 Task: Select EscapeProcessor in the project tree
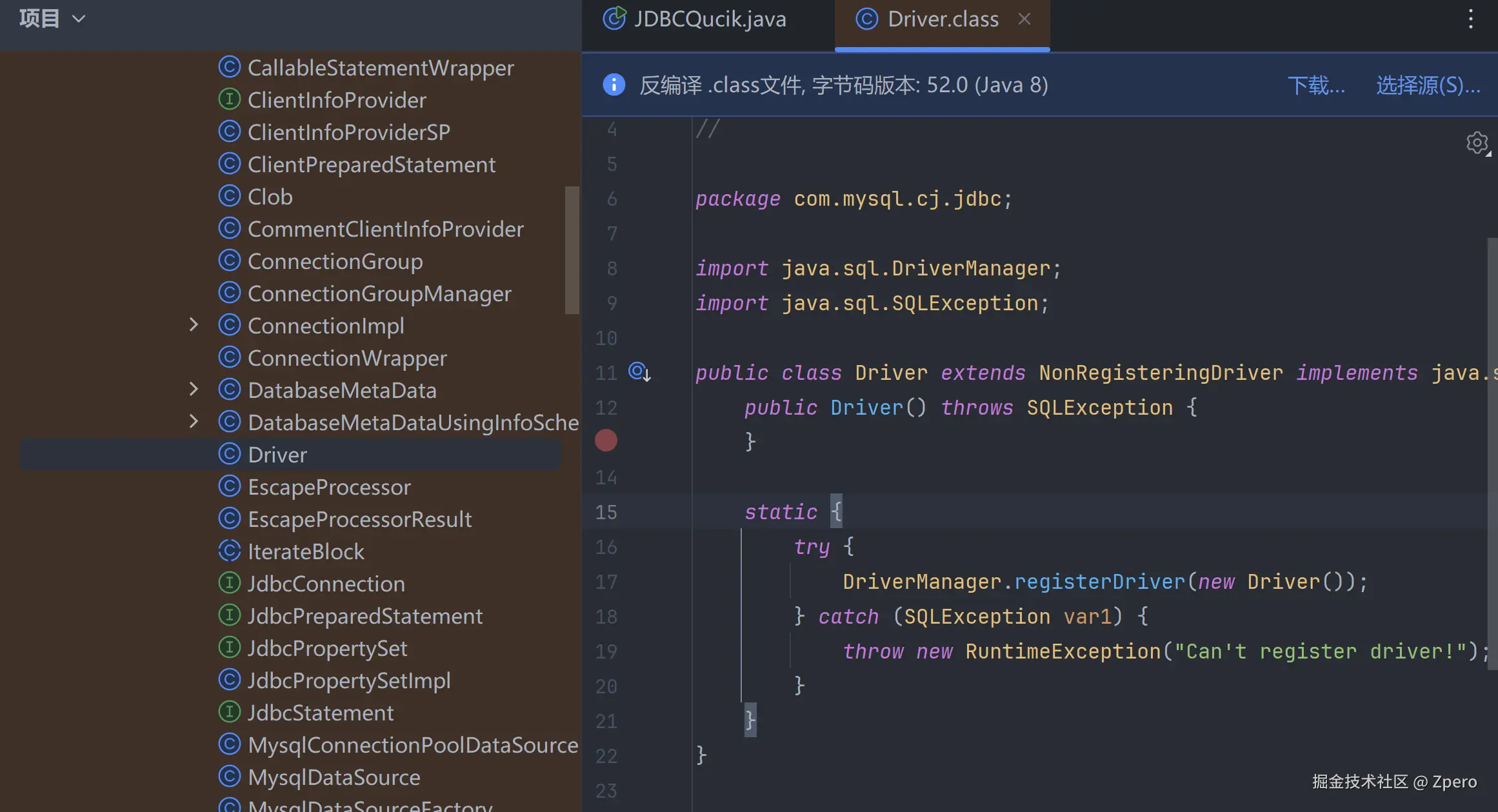[x=329, y=487]
